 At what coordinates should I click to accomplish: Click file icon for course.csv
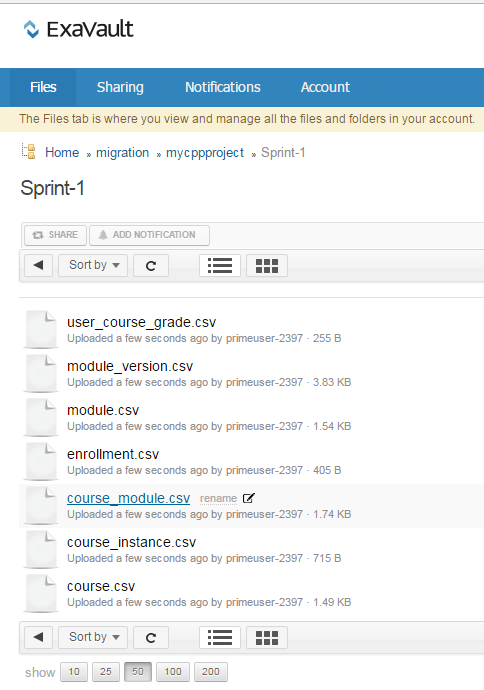41,593
